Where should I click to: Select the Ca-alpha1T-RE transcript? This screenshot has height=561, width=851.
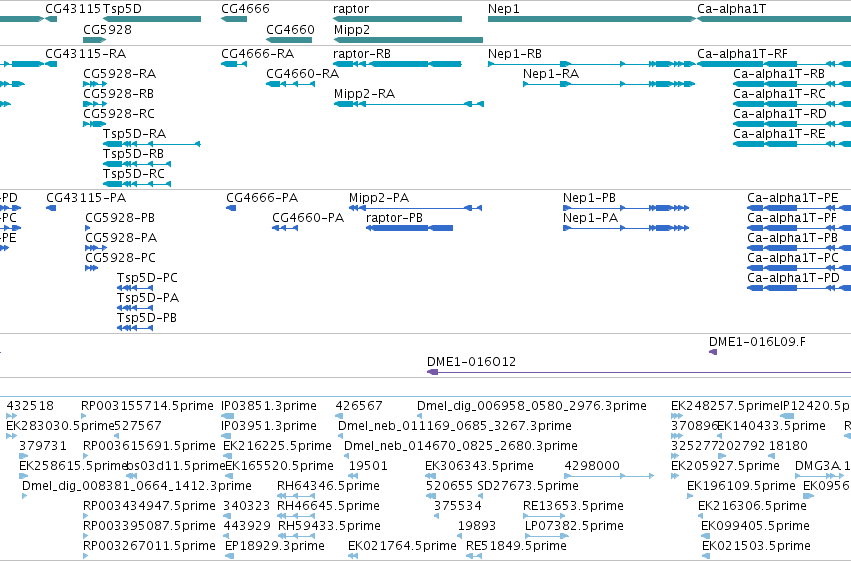pos(792,144)
